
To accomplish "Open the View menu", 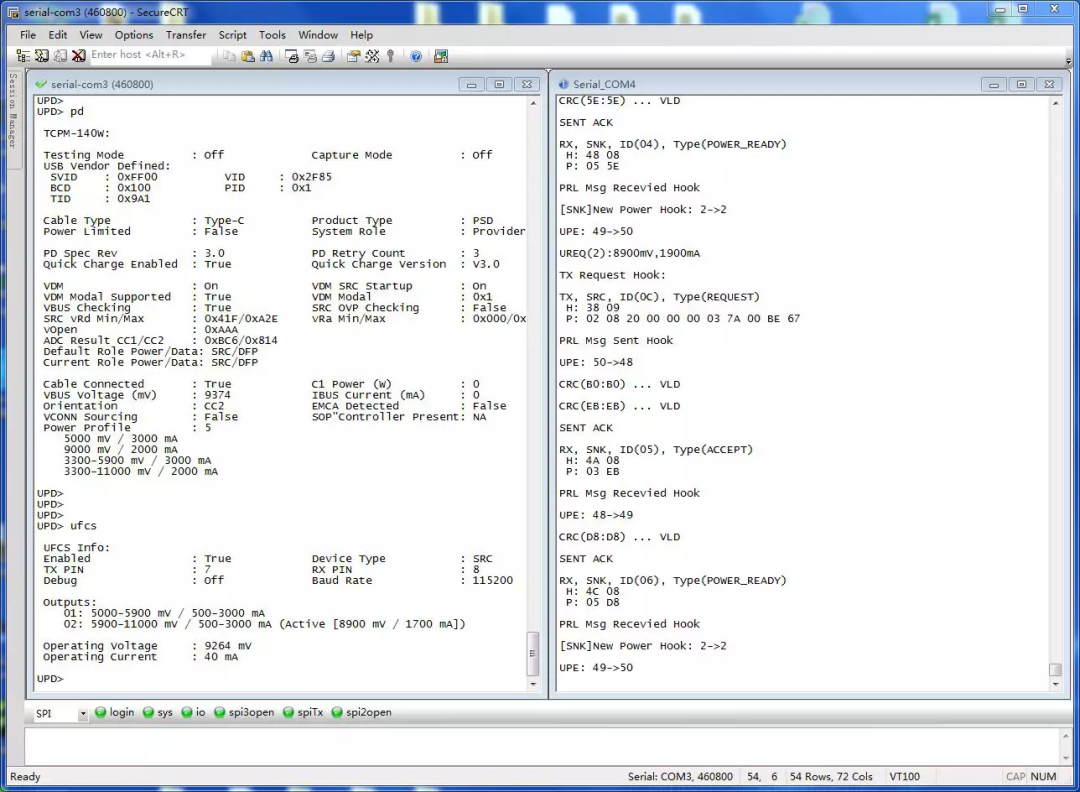I will pyautogui.click(x=90, y=34).
